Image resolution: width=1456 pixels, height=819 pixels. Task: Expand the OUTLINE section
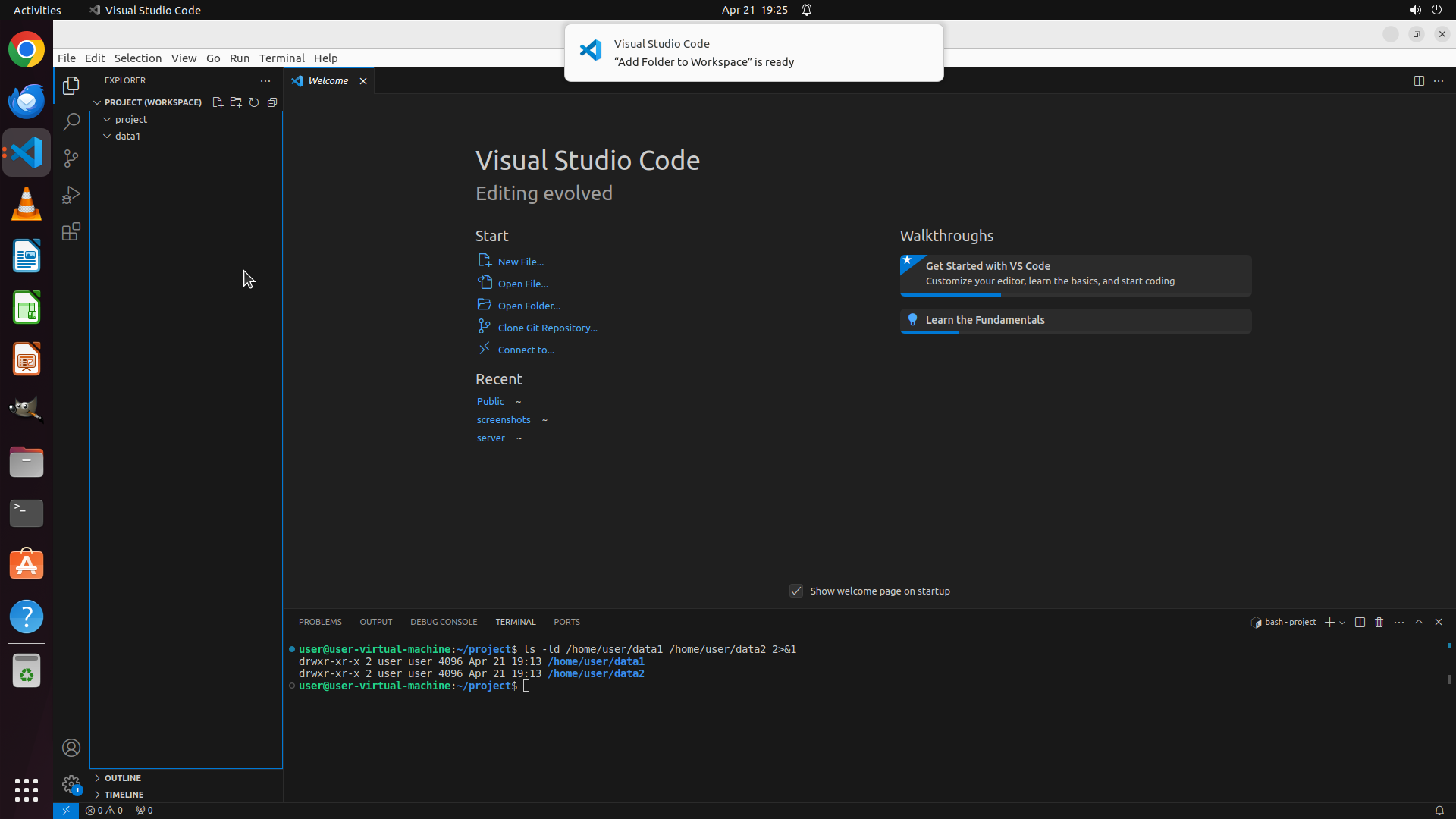point(123,778)
